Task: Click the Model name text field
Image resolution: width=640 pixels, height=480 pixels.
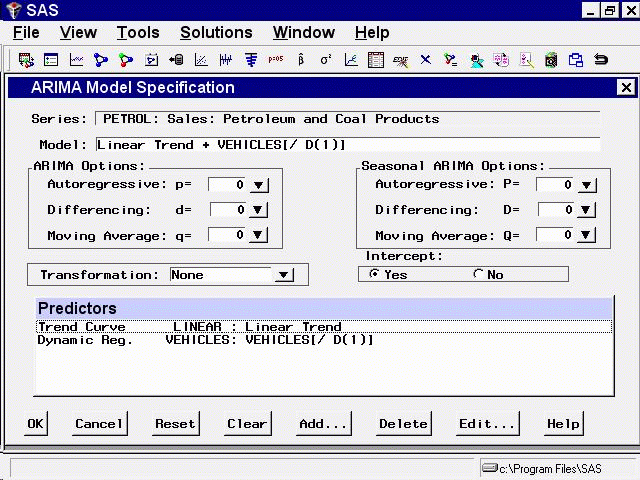Action: point(348,144)
